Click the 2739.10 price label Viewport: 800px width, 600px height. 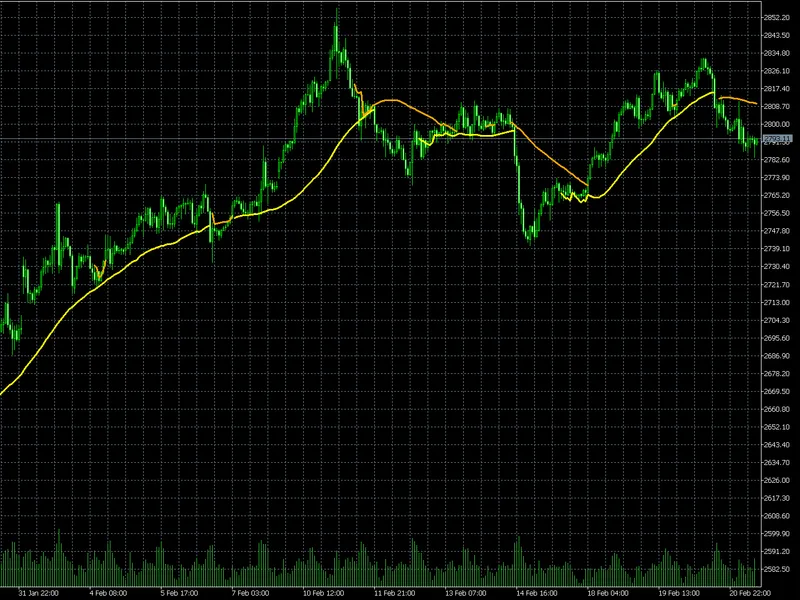point(777,249)
